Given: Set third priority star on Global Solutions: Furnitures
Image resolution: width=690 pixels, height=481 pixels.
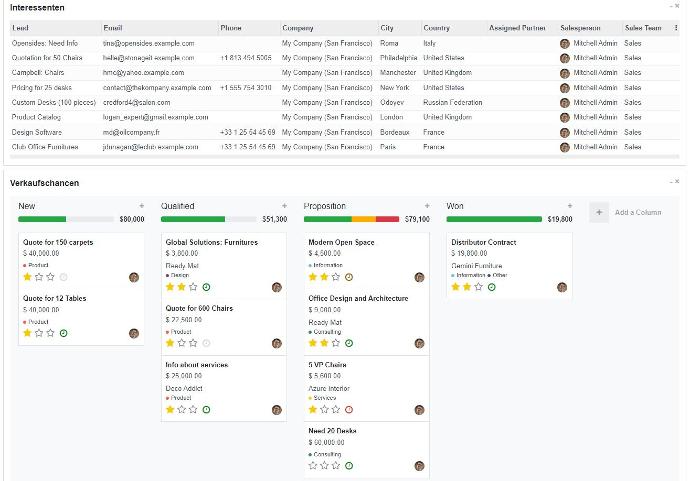Looking at the screenshot, I should click(x=193, y=287).
